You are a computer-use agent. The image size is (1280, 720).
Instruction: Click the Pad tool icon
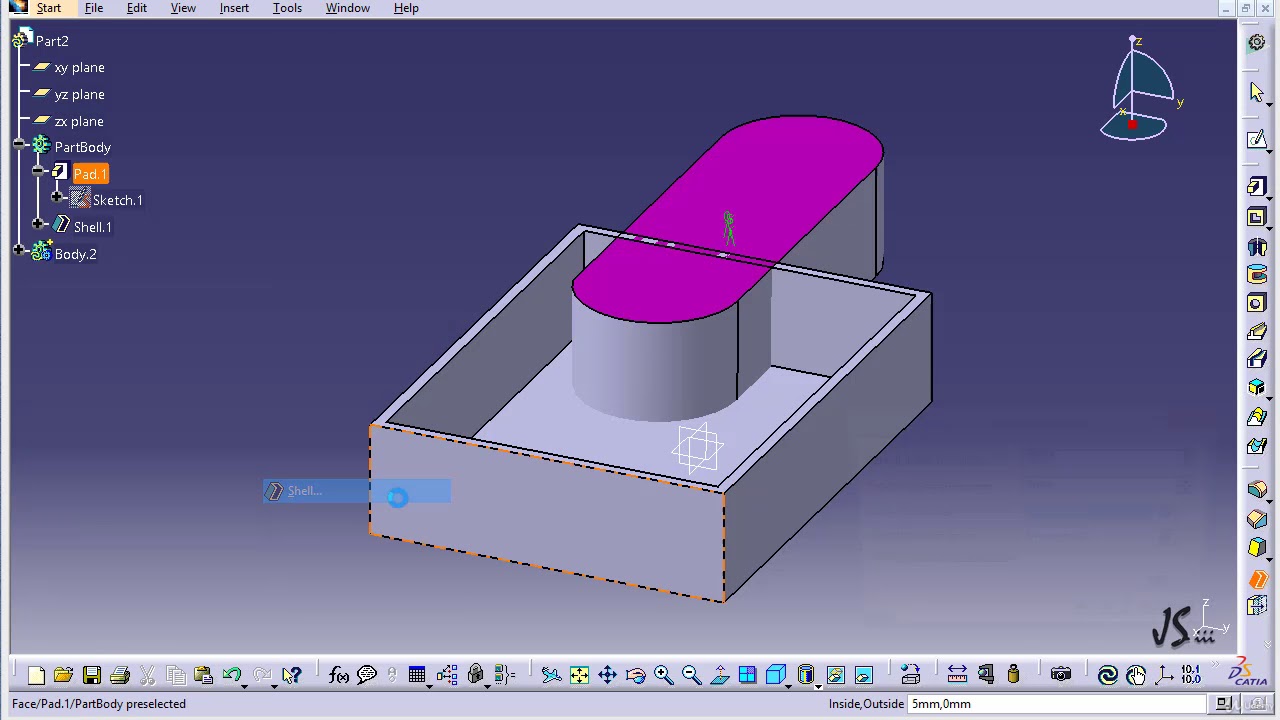[x=1257, y=188]
